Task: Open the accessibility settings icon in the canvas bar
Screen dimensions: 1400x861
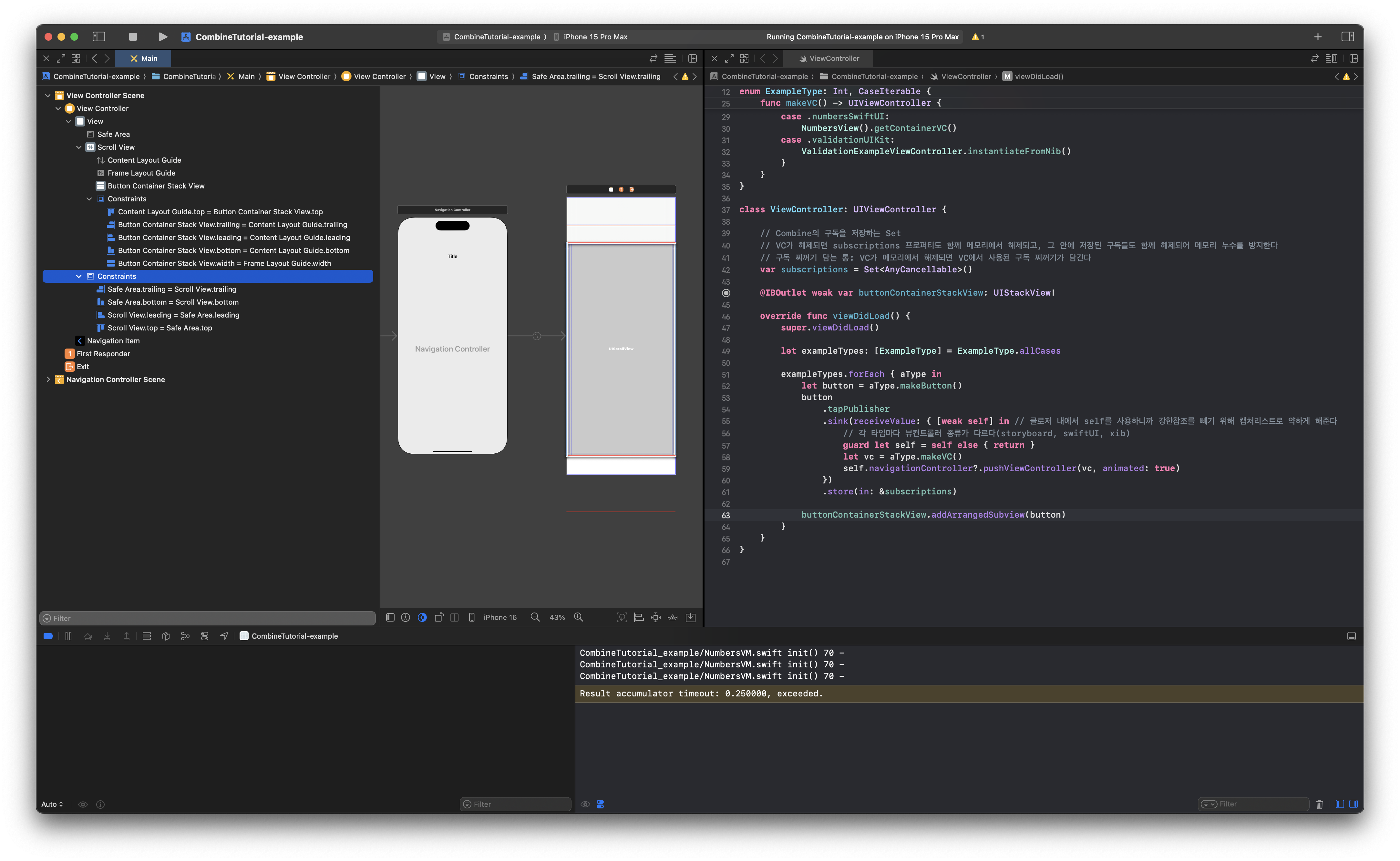Action: (406, 617)
